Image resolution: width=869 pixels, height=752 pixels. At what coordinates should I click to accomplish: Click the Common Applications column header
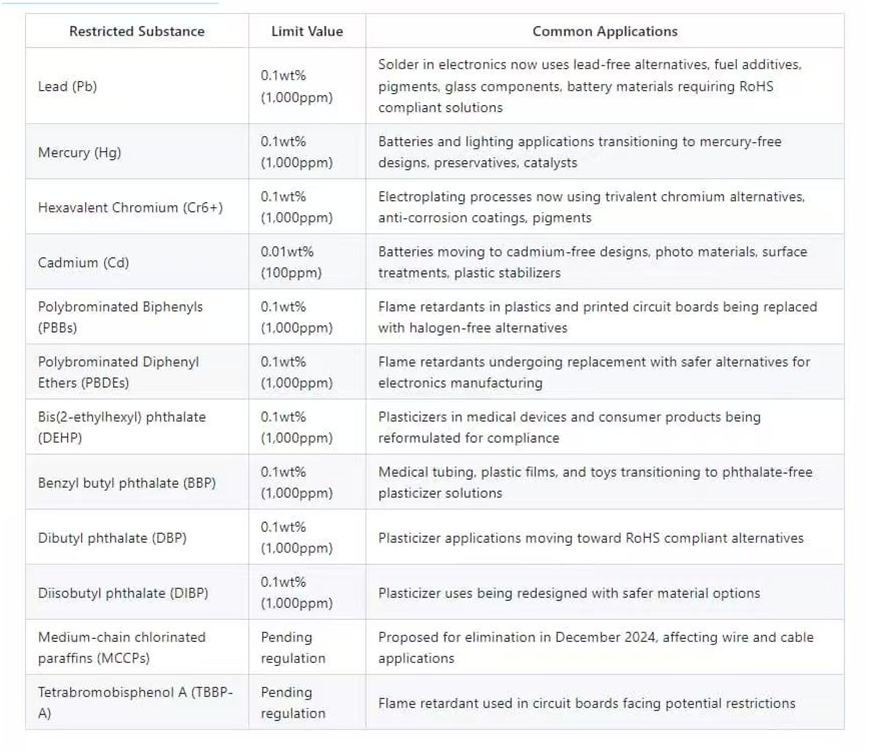605,31
